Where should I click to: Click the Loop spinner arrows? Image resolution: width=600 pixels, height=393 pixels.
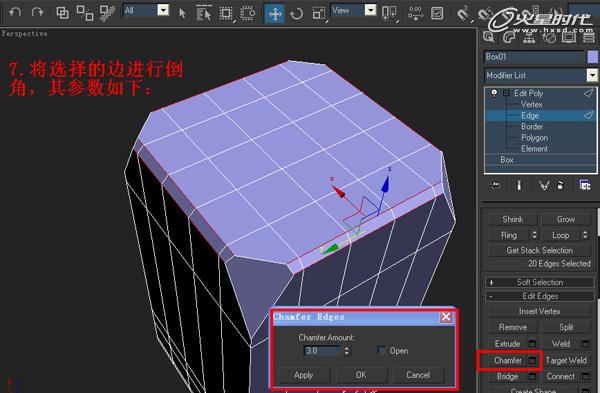[585, 235]
